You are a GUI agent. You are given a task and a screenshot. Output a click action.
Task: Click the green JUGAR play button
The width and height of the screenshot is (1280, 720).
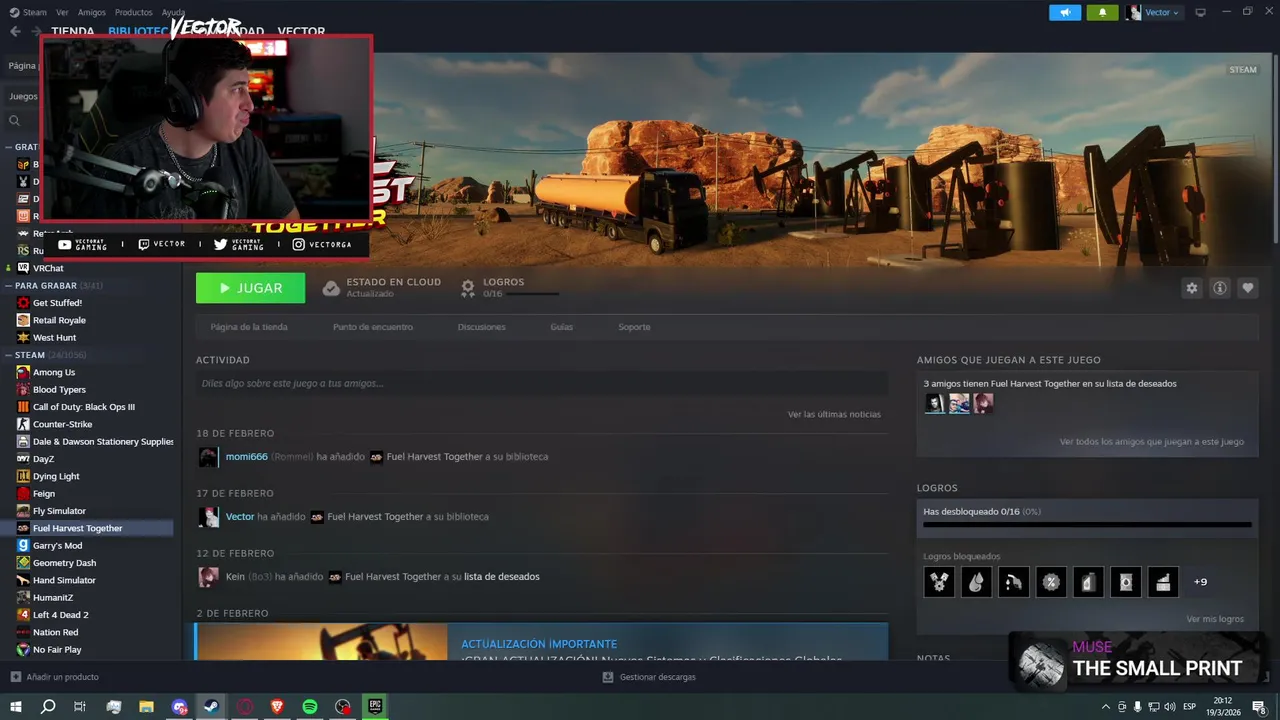coord(250,288)
